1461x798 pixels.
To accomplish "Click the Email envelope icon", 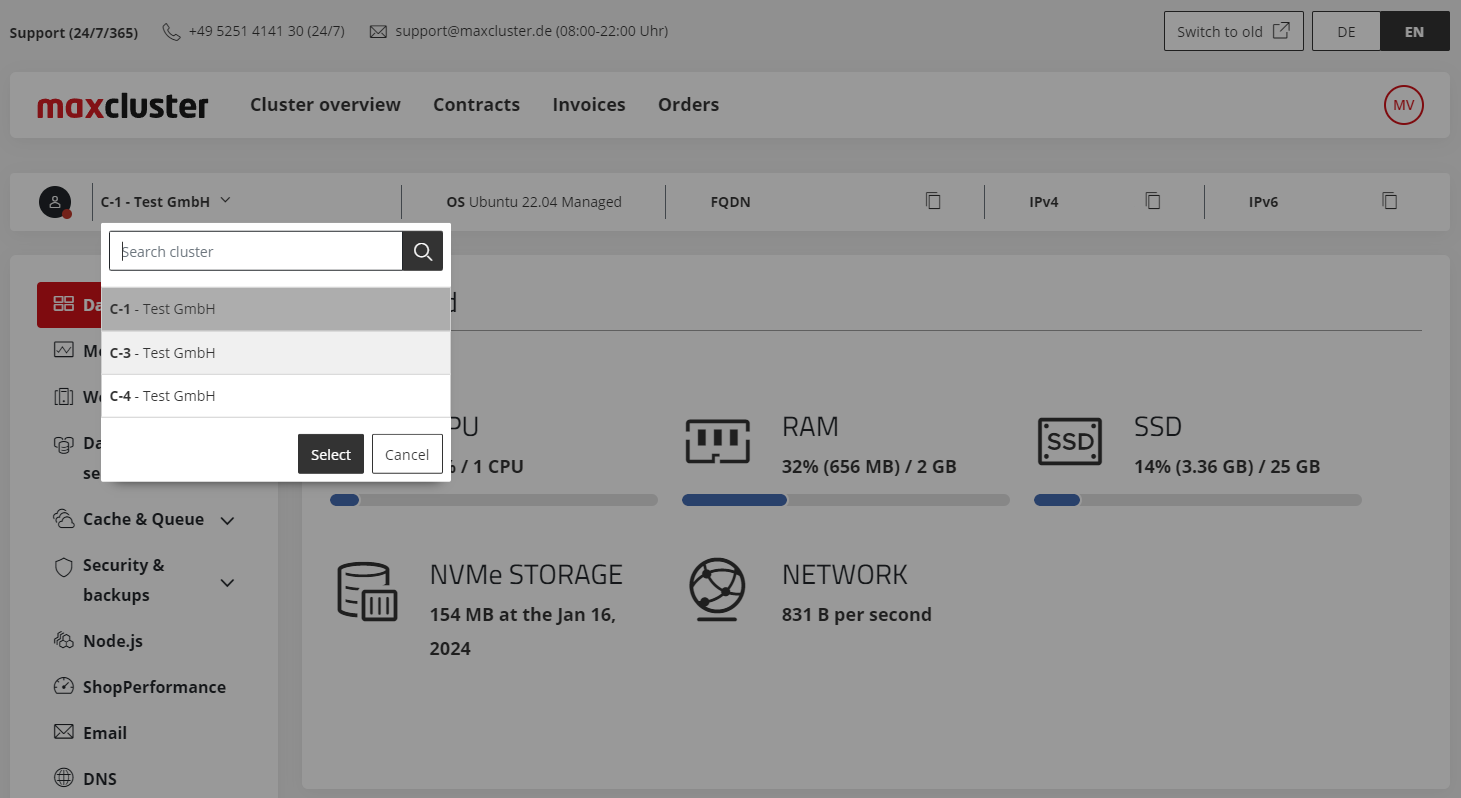I will pos(64,733).
